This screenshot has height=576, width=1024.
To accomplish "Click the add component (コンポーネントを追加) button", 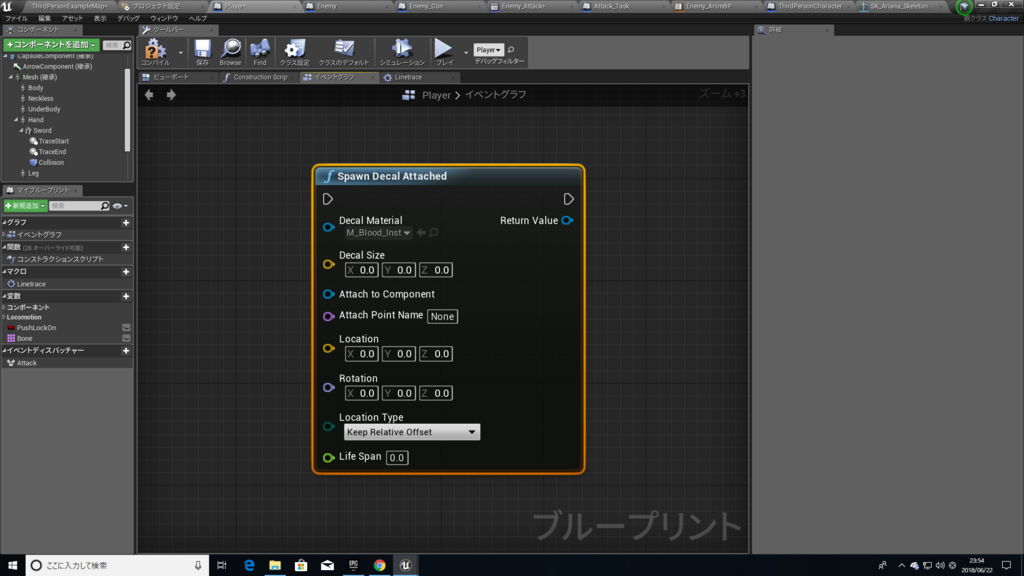I will pyautogui.click(x=51, y=44).
